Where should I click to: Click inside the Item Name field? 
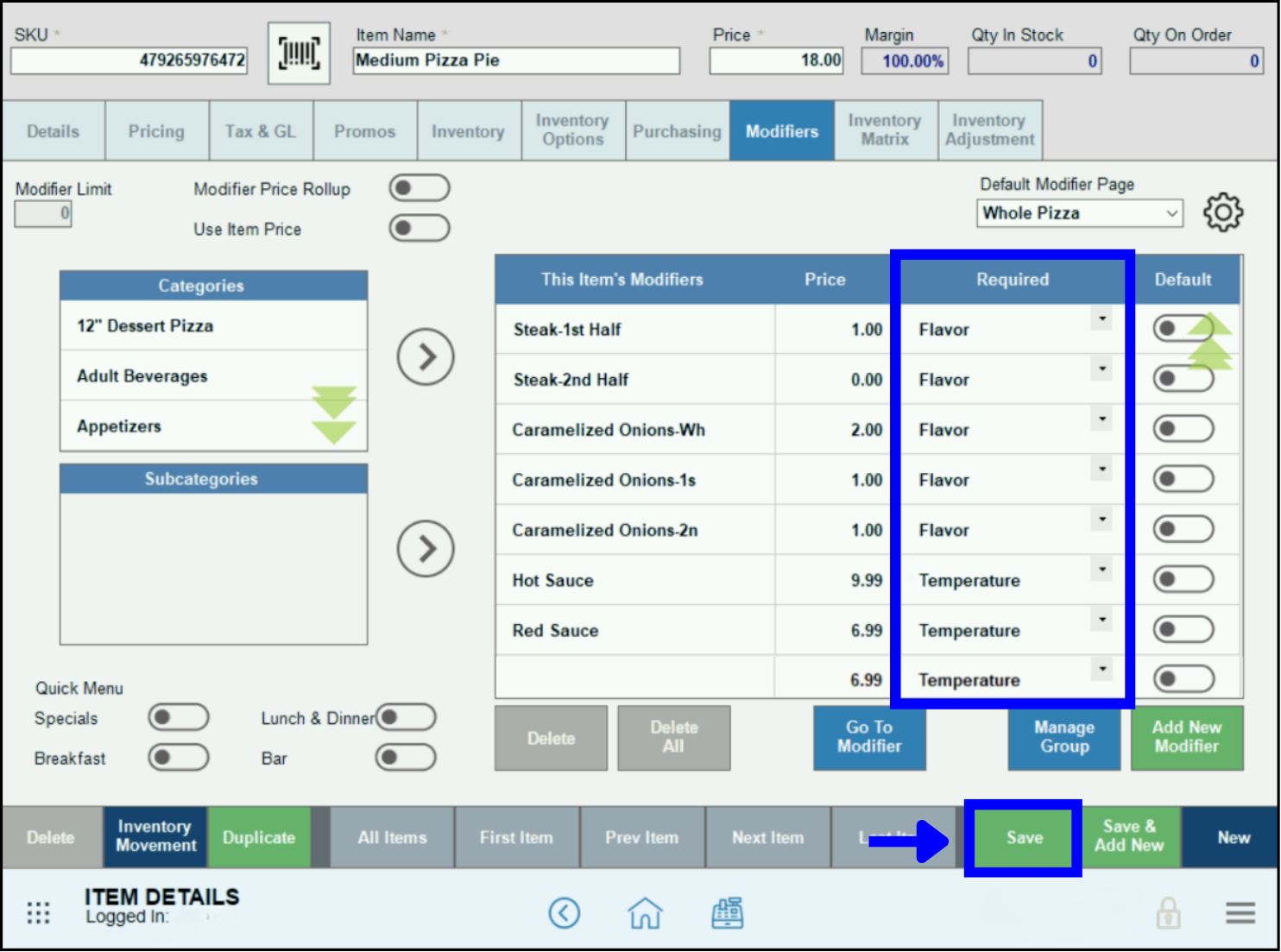tap(515, 60)
